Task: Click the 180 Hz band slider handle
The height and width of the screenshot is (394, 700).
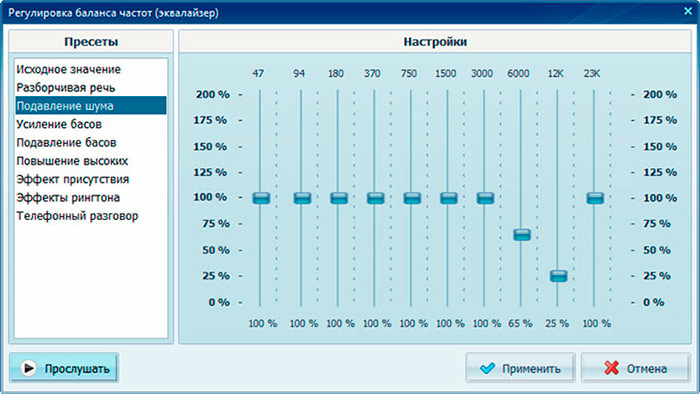Action: point(339,198)
